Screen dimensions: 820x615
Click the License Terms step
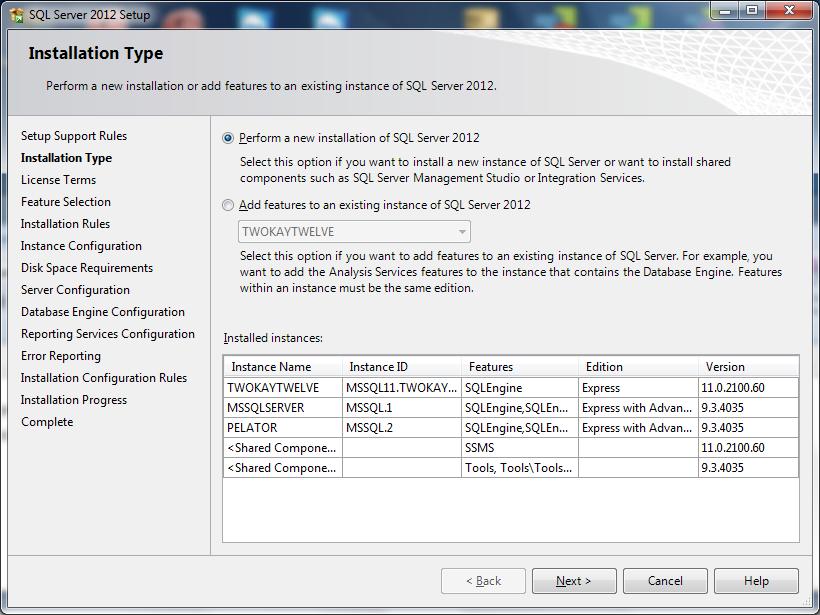(x=59, y=180)
